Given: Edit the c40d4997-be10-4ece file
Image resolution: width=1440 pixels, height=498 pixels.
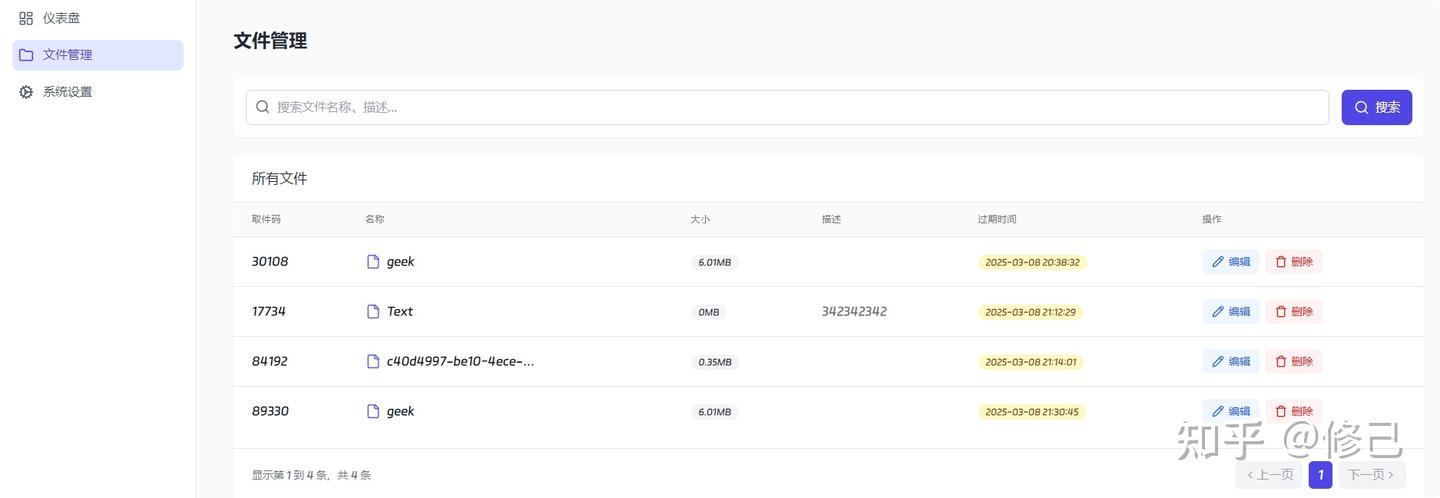Looking at the screenshot, I should 1230,362.
